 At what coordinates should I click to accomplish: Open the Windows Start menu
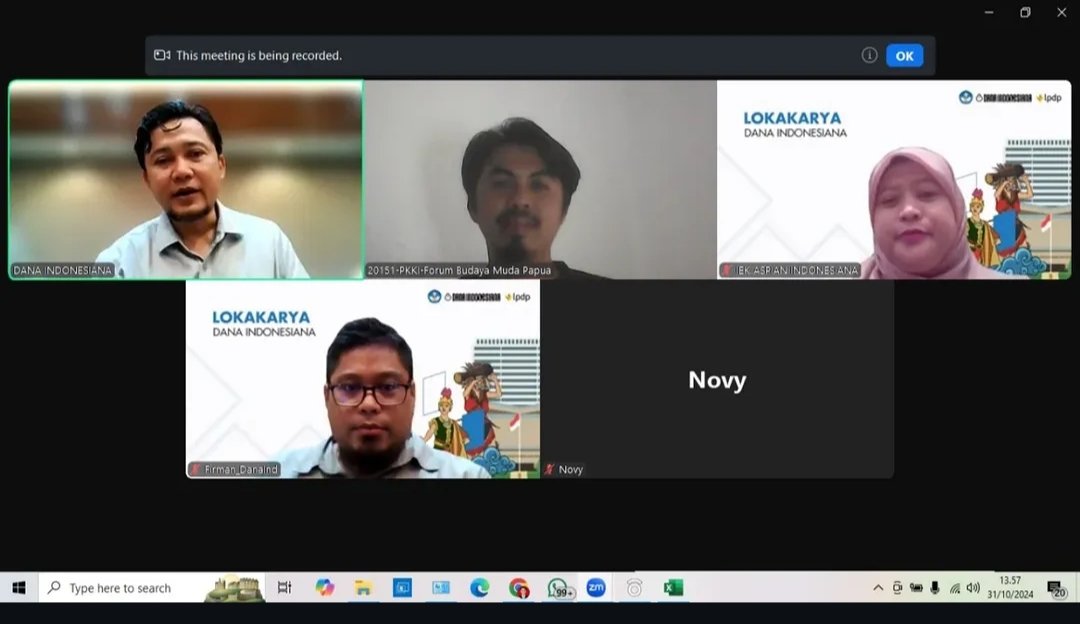(x=18, y=588)
